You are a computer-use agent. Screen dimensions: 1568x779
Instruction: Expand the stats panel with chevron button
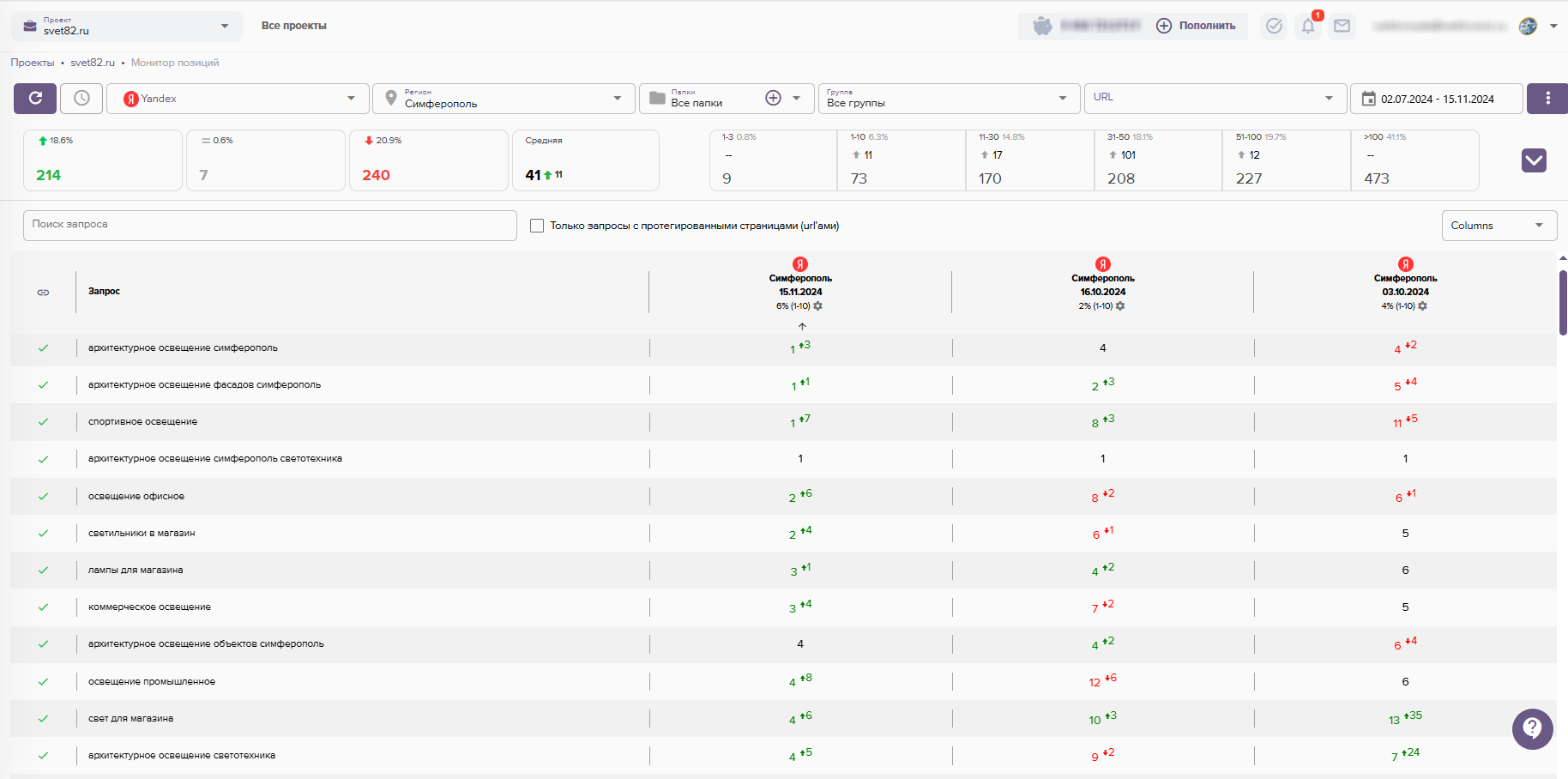(x=1534, y=160)
